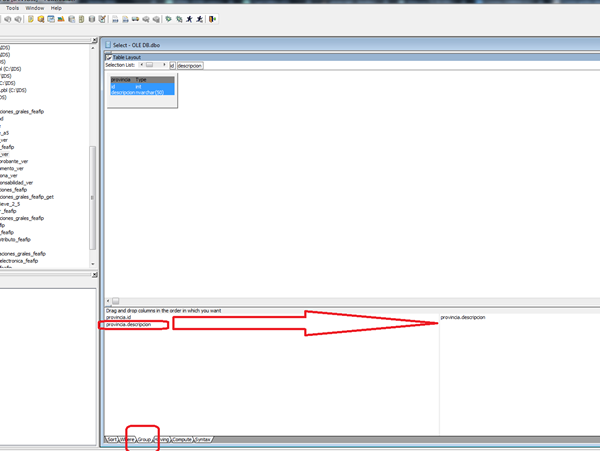The width and height of the screenshot is (600, 451).
Task: Select the tree item ending in .pbl (C:\IDS)
Action: click(13, 90)
